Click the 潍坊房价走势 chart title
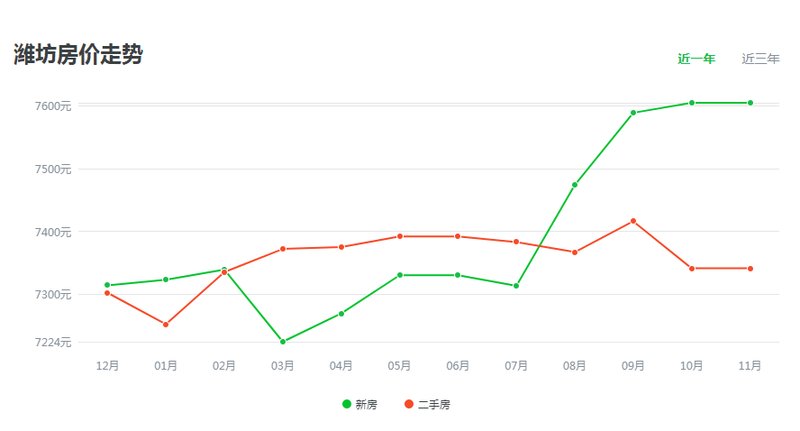 click(78, 56)
